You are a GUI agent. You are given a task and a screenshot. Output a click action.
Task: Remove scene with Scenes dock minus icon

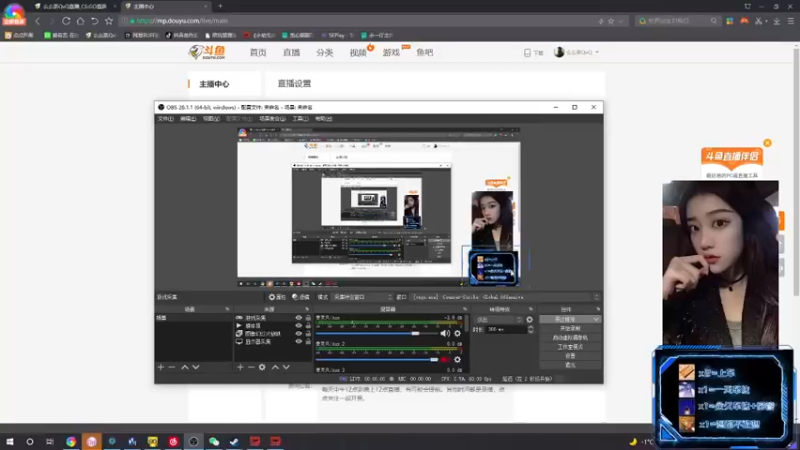click(172, 367)
